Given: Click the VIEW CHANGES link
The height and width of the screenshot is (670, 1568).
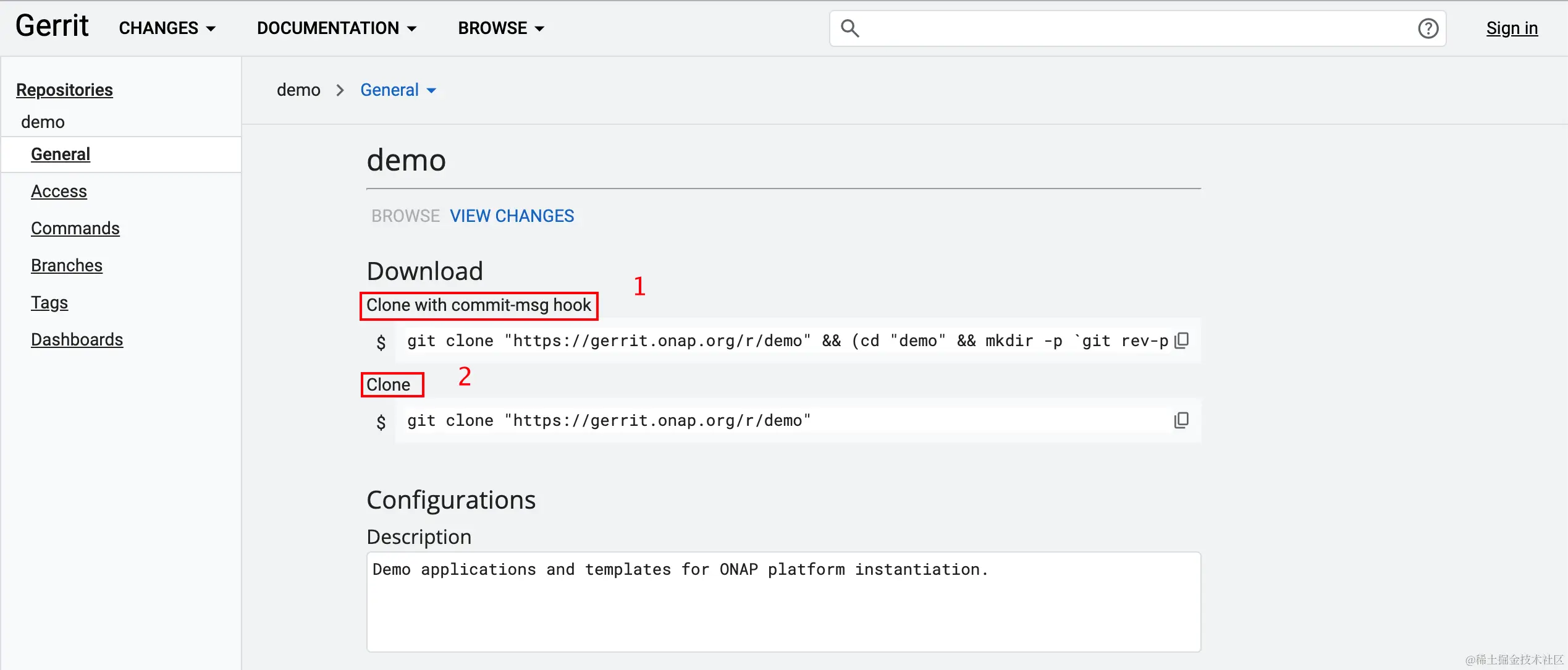Looking at the screenshot, I should pyautogui.click(x=512, y=216).
